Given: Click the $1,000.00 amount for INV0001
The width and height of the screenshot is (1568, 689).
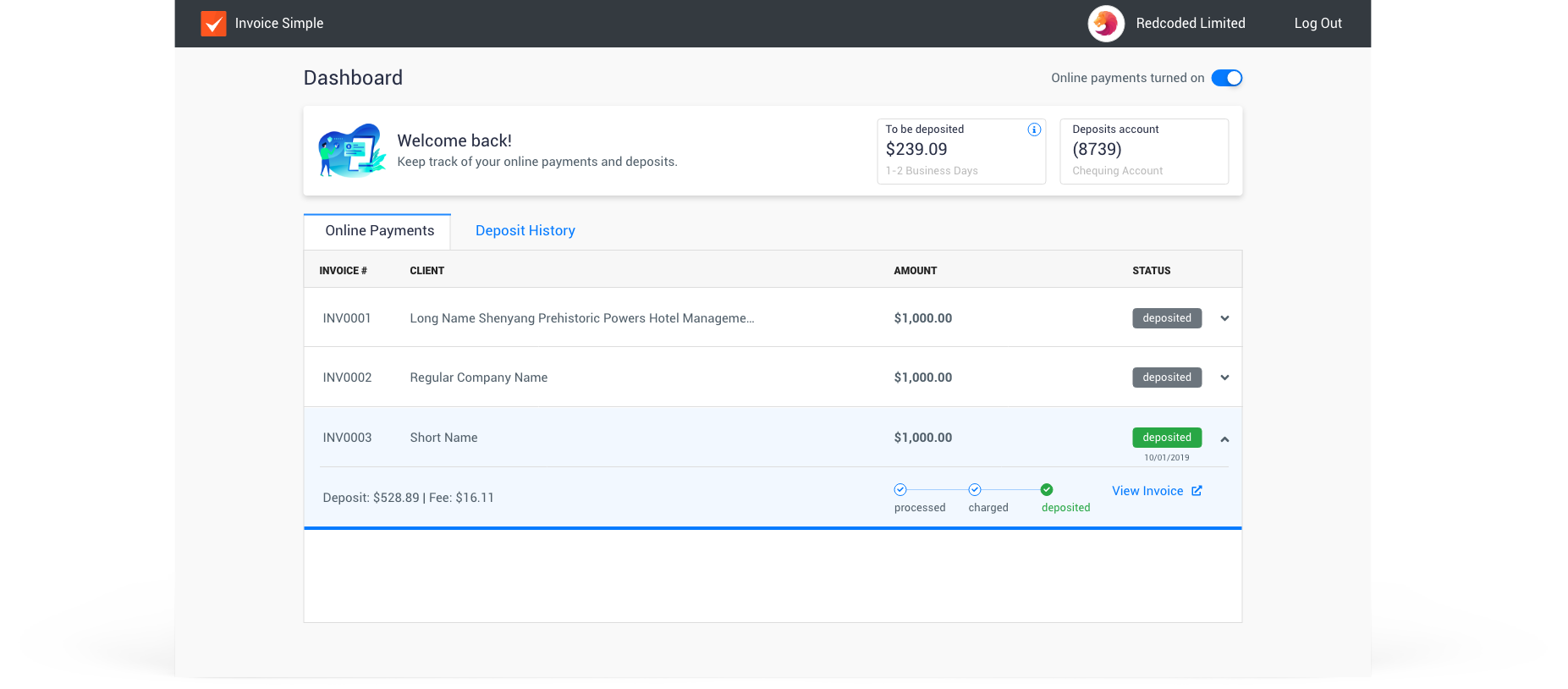Looking at the screenshot, I should pyautogui.click(x=923, y=318).
